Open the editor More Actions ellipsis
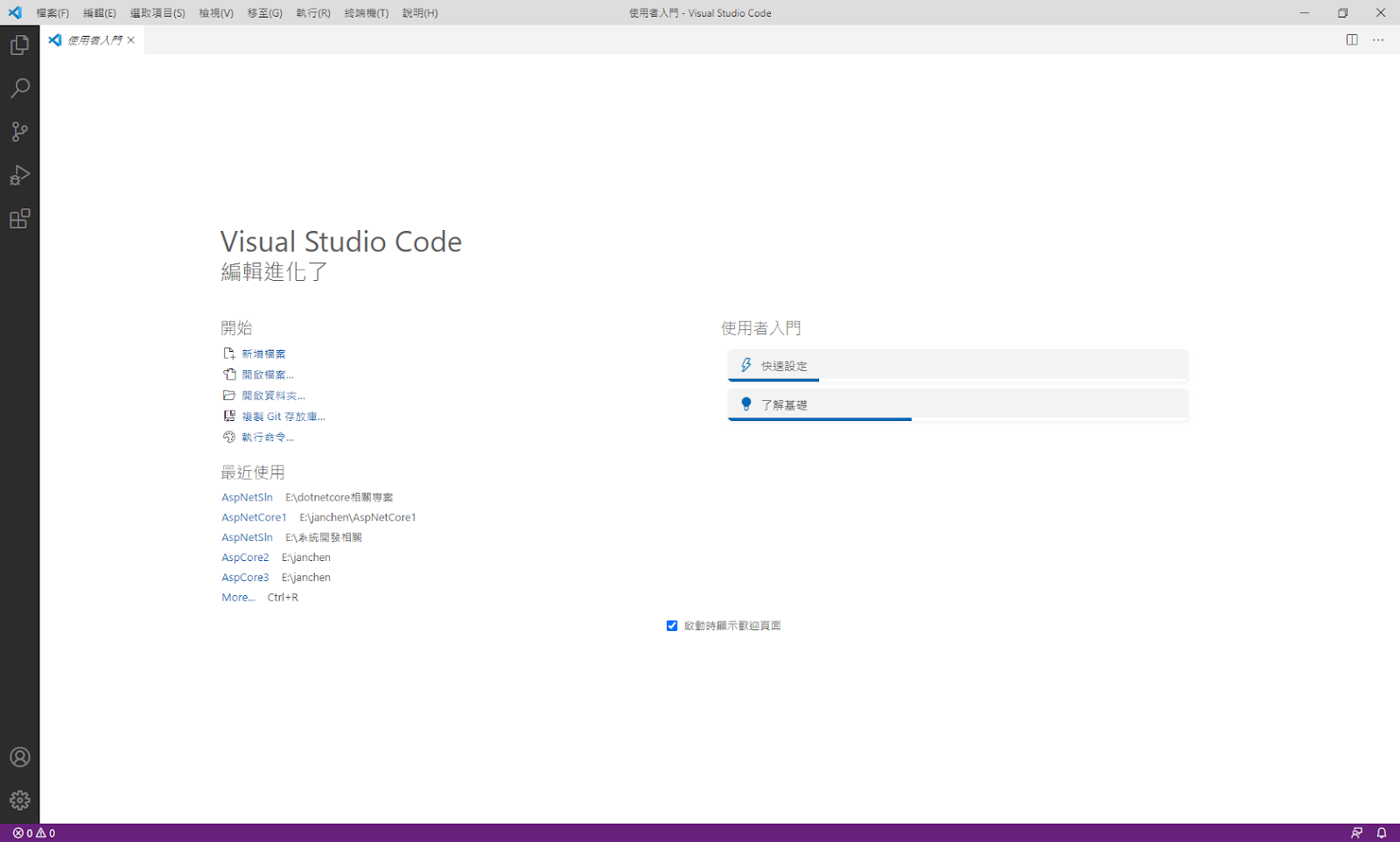The image size is (1400, 842). point(1378,39)
